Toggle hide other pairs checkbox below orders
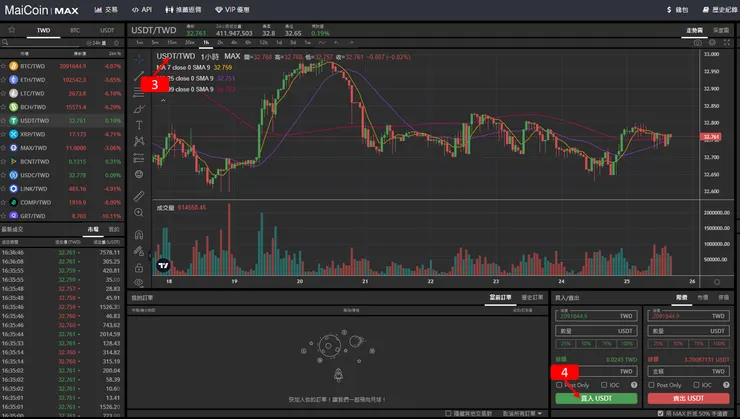This screenshot has height=419, width=740. point(448,414)
